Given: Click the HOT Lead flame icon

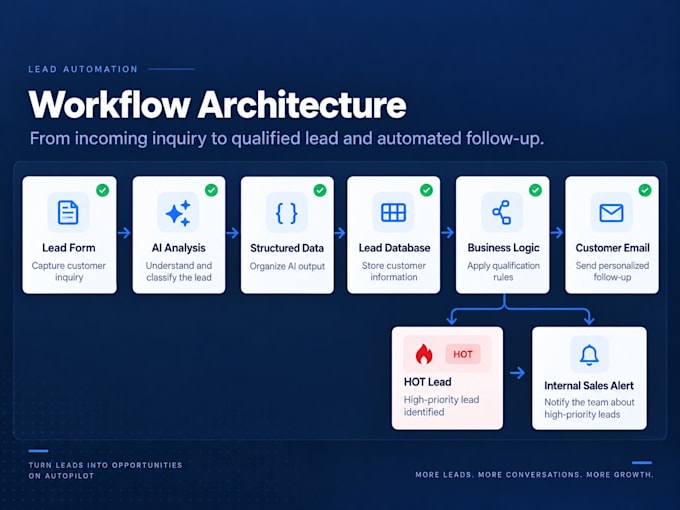Looking at the screenshot, I should [424, 354].
